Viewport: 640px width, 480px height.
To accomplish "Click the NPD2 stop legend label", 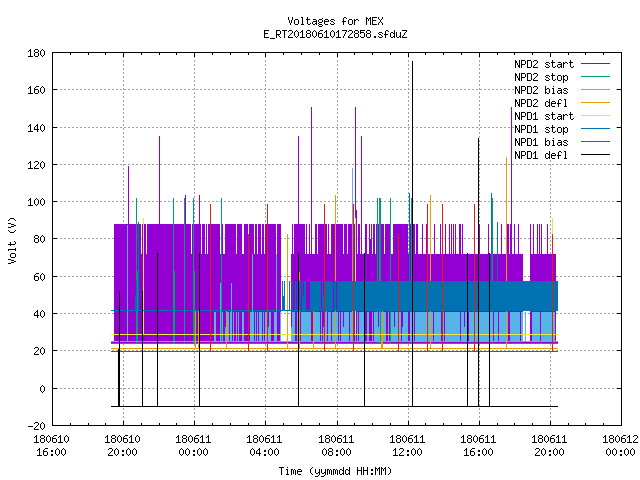I will pos(541,77).
